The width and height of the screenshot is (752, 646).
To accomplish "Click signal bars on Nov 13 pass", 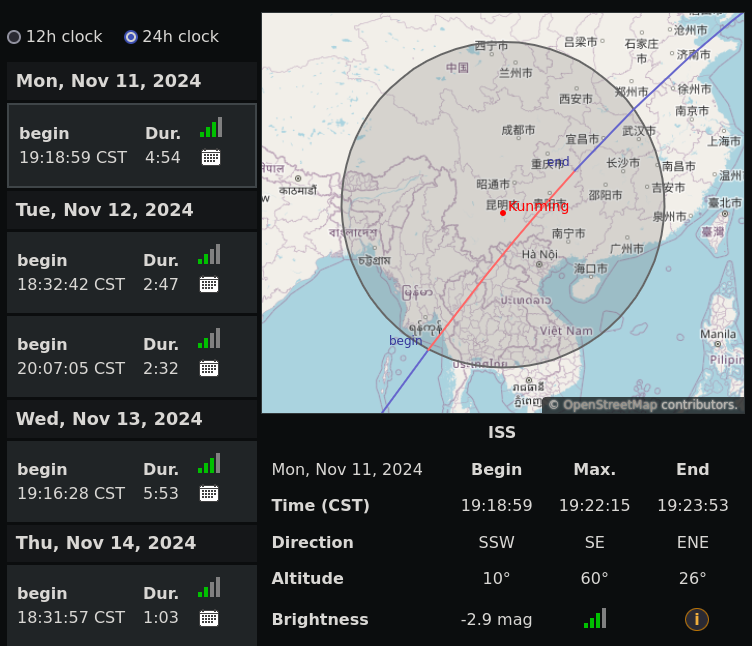I will tap(209, 464).
